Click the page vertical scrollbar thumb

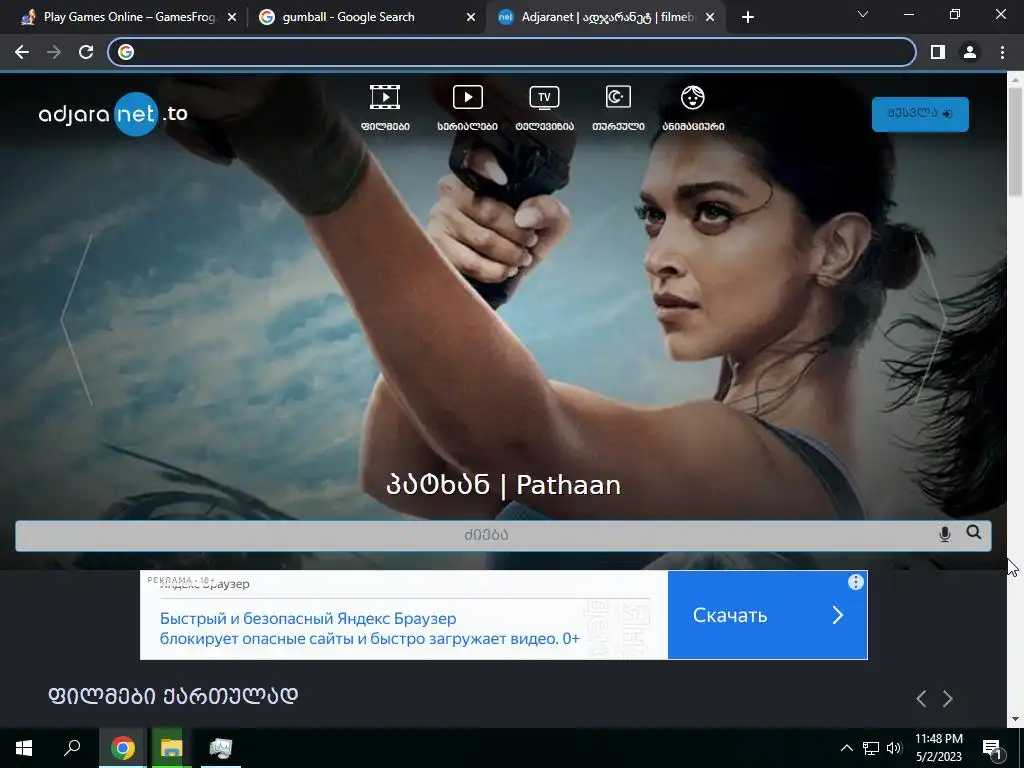tap(1015, 140)
